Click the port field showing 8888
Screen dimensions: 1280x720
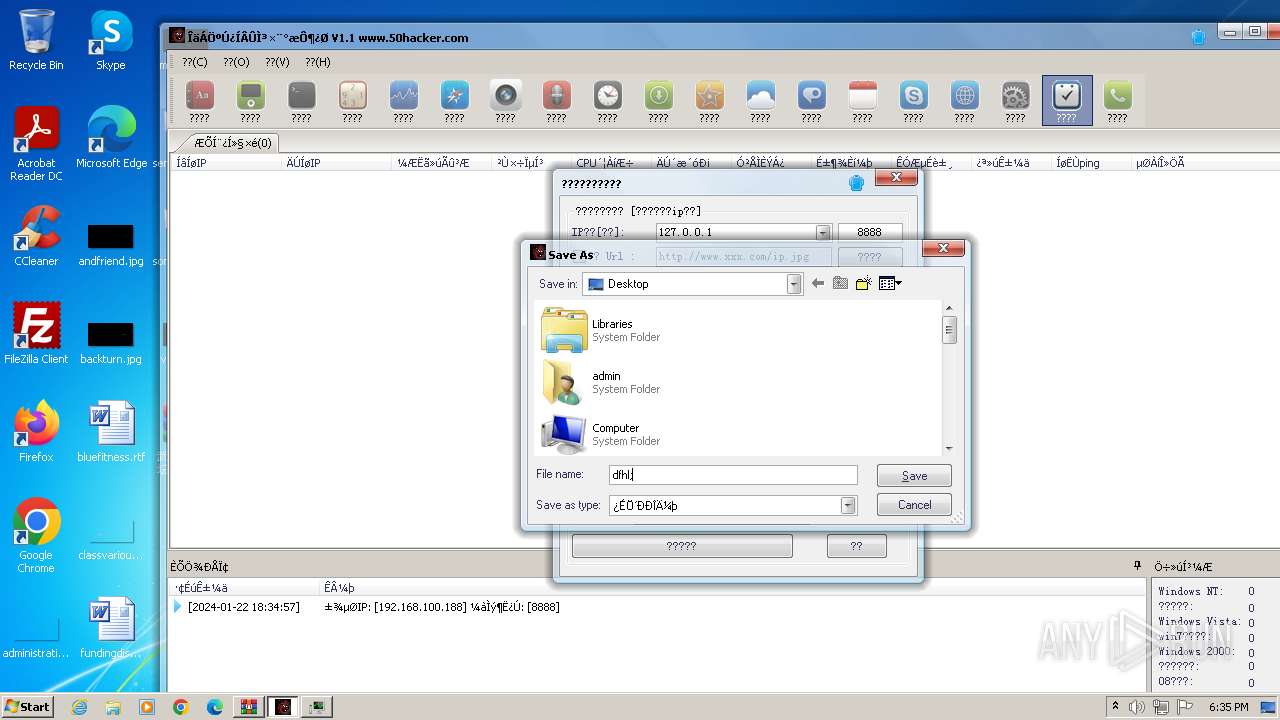[x=870, y=232]
